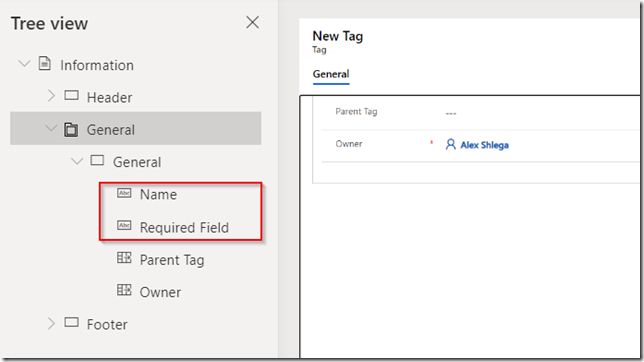The image size is (644, 362).
Task: Click the Tag entity subtitle
Action: point(319,50)
